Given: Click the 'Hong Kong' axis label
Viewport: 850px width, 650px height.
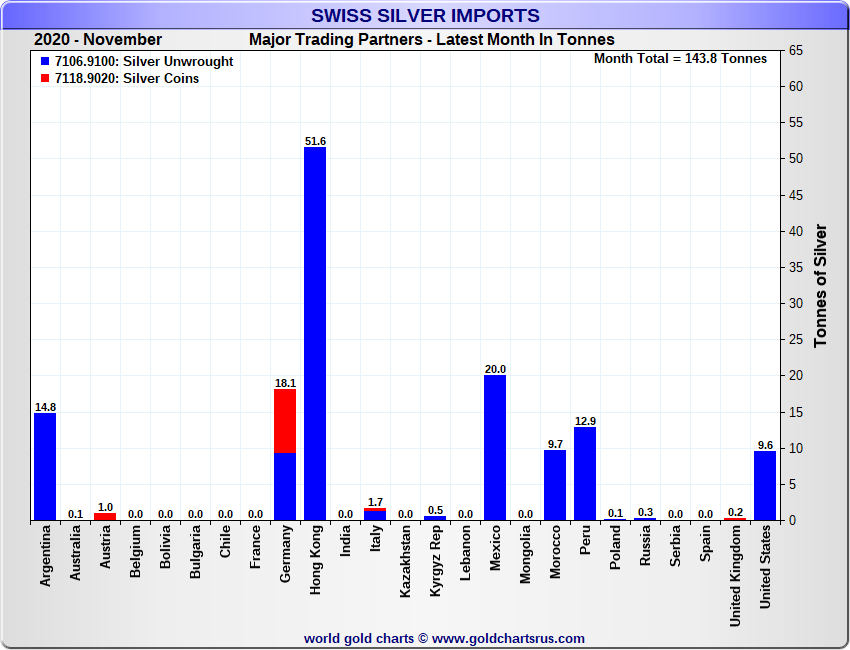Looking at the screenshot, I should [315, 559].
